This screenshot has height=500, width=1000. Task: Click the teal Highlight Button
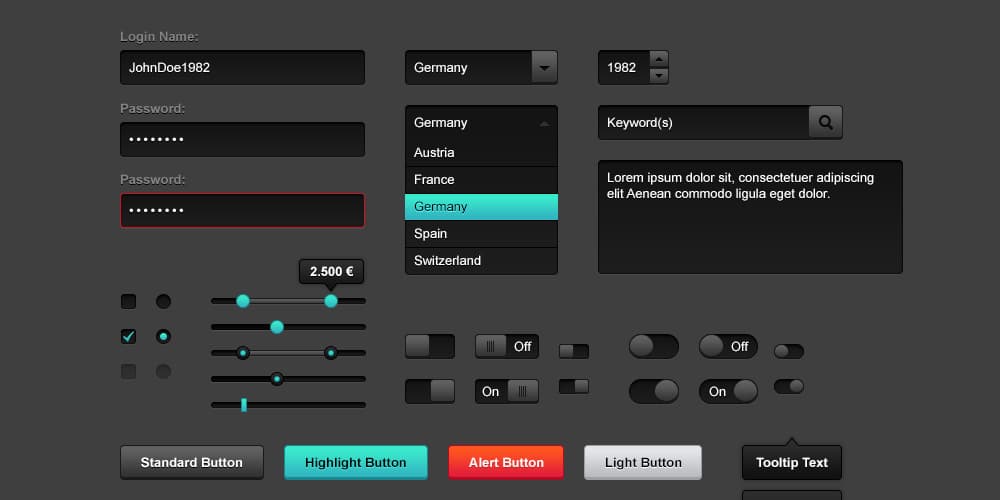pyautogui.click(x=356, y=462)
